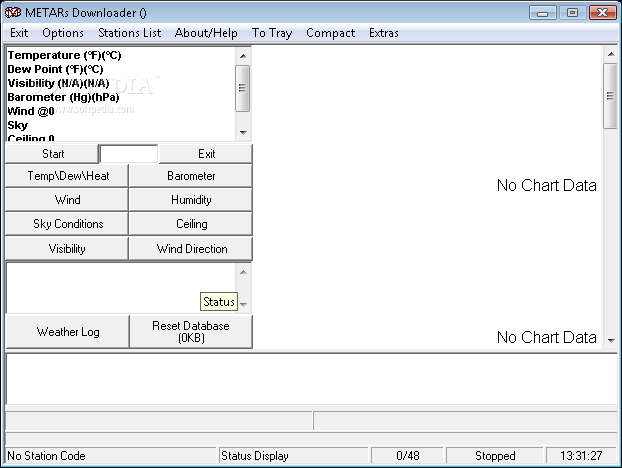The width and height of the screenshot is (622, 468).
Task: Open the Options menu
Action: point(63,33)
